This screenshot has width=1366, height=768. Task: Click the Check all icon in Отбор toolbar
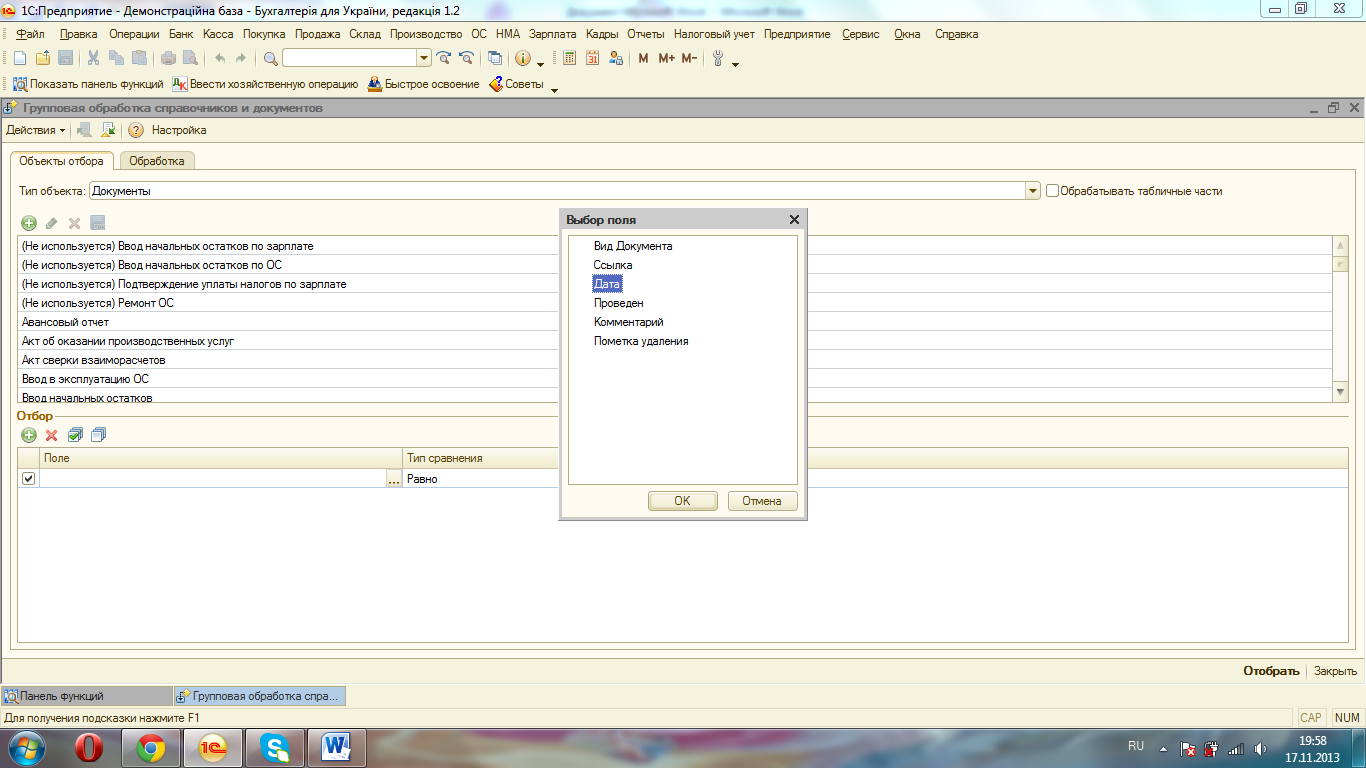[x=75, y=435]
